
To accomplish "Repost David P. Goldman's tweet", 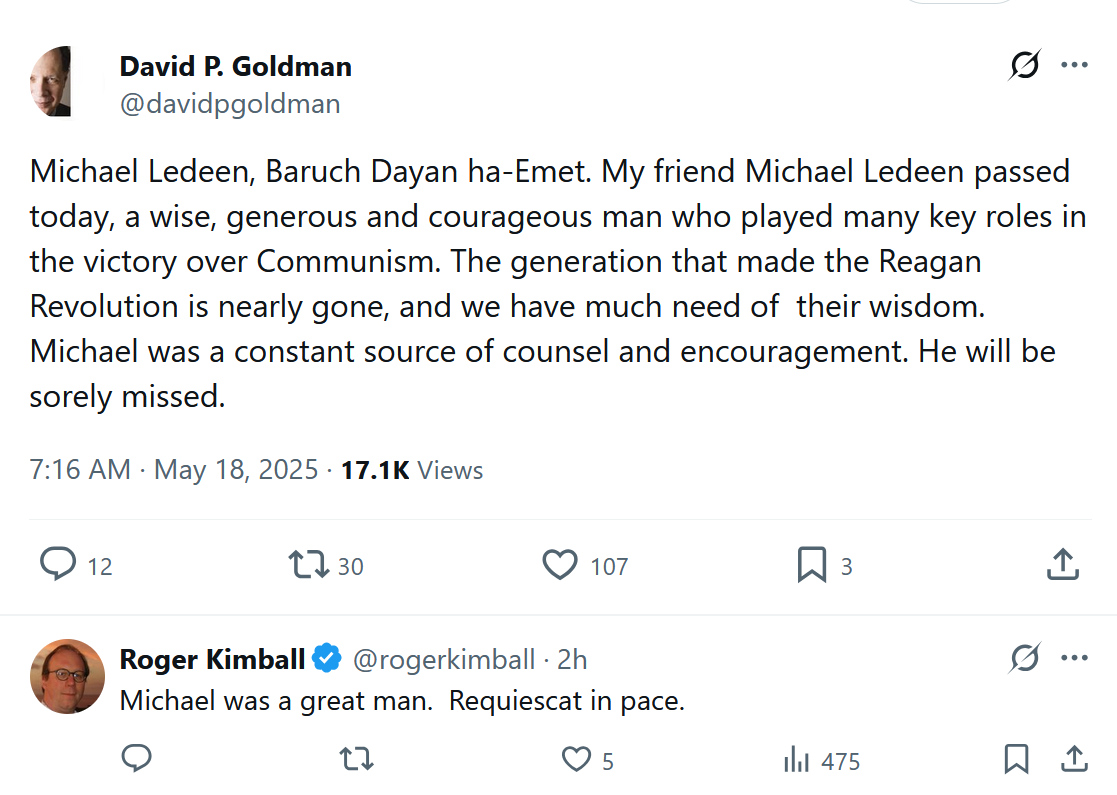I will pyautogui.click(x=309, y=565).
